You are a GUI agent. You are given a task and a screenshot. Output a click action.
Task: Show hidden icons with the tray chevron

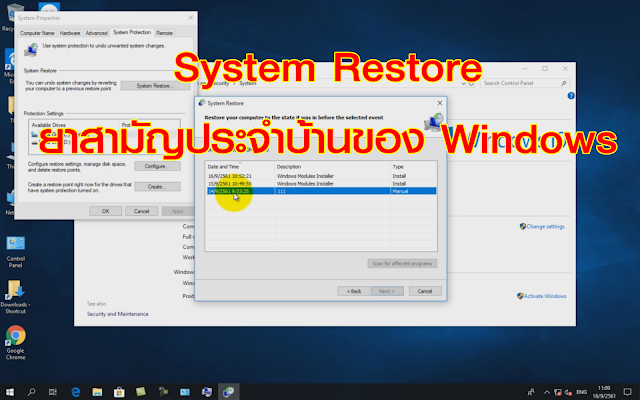547,392
